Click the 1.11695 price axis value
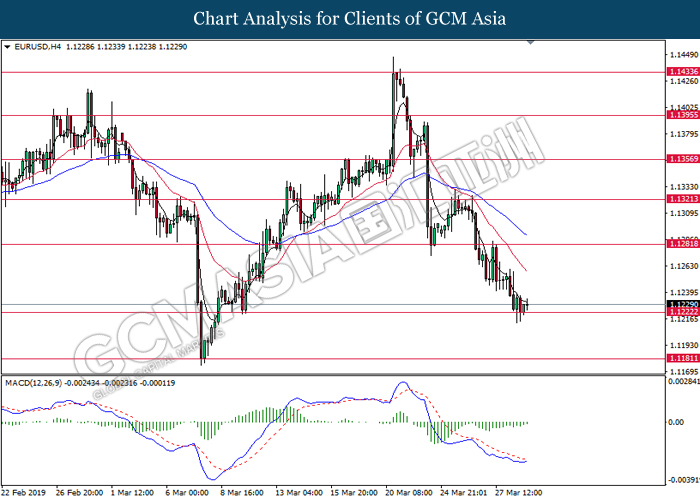Image resolution: width=700 pixels, height=500 pixels. pos(684,371)
